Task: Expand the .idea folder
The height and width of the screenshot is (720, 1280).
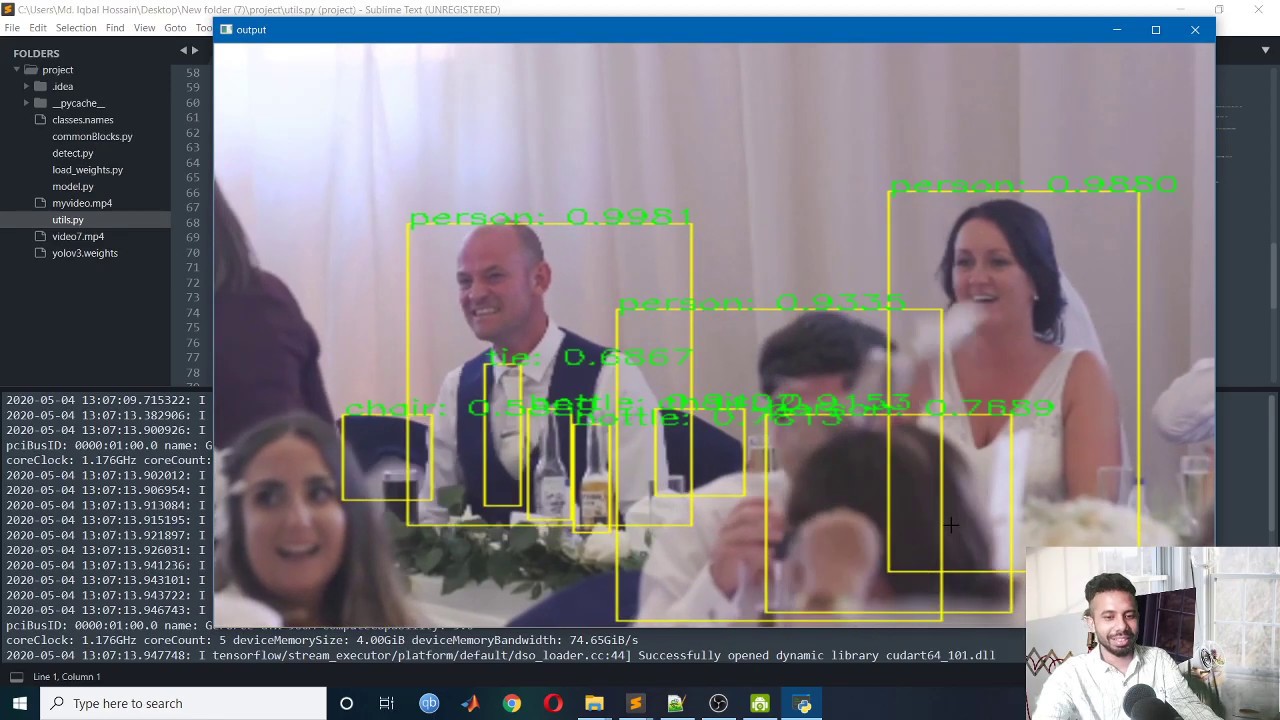Action: click(26, 87)
